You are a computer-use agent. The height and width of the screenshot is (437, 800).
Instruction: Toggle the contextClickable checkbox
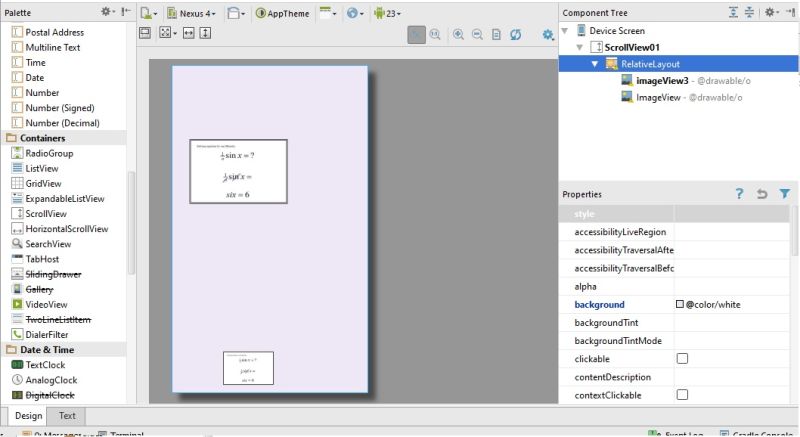pyautogui.click(x=682, y=395)
